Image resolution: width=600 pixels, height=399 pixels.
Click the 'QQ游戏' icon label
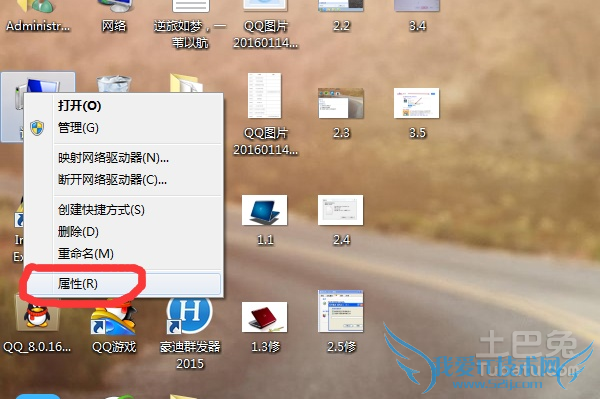pos(114,347)
